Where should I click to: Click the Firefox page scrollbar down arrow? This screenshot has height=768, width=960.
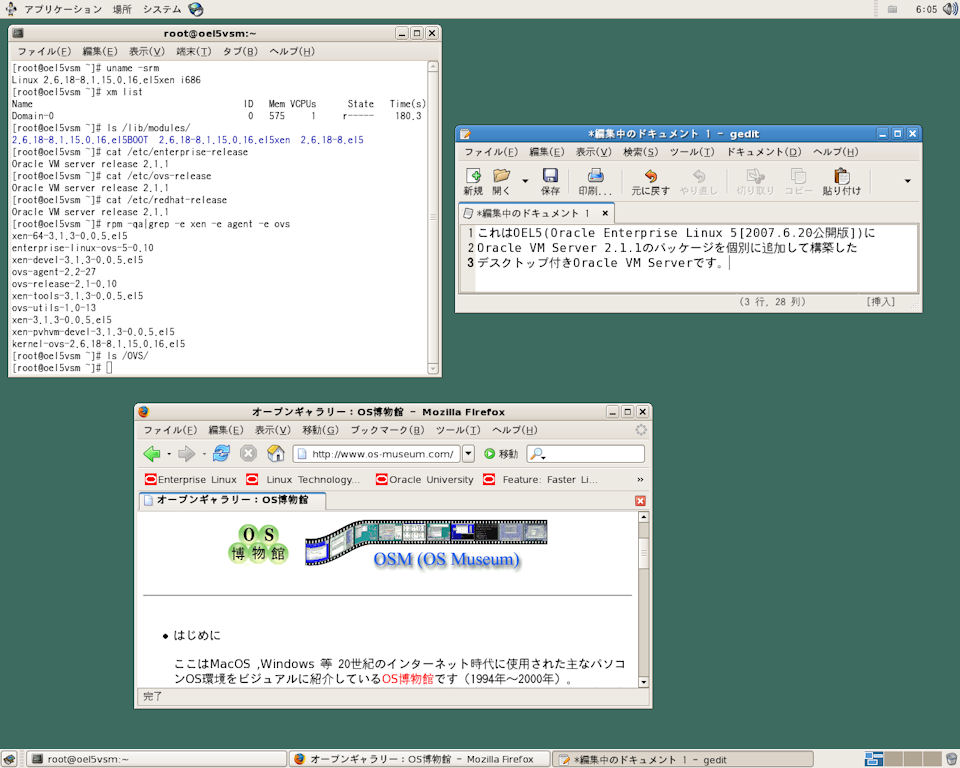point(643,682)
